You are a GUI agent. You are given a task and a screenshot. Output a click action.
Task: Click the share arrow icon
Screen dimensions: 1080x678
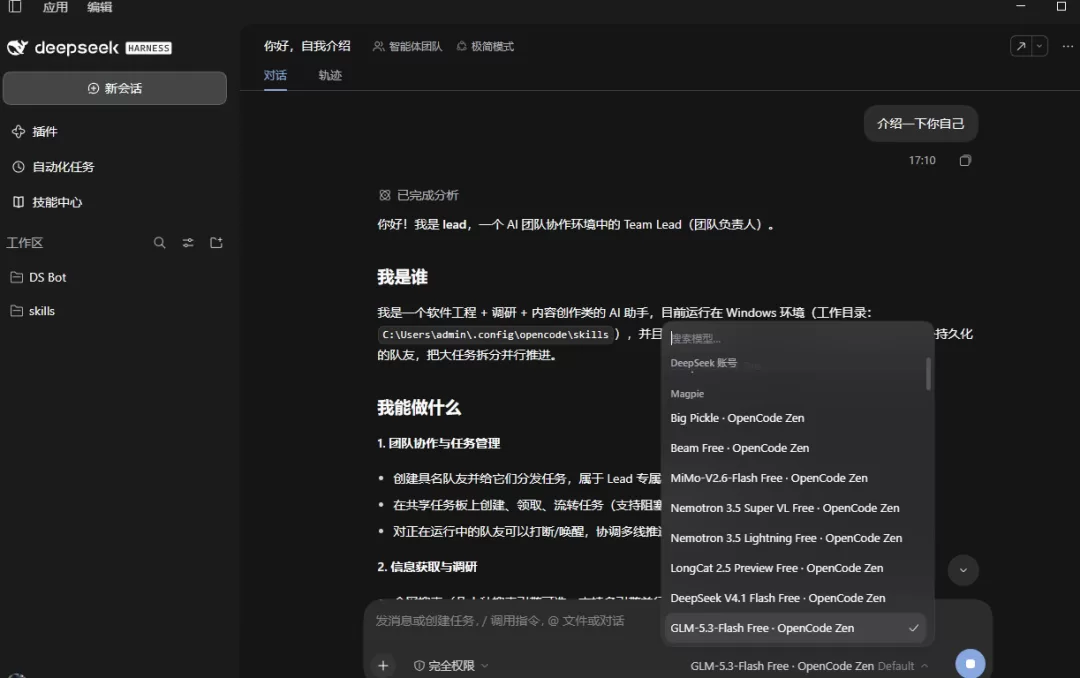click(1021, 46)
